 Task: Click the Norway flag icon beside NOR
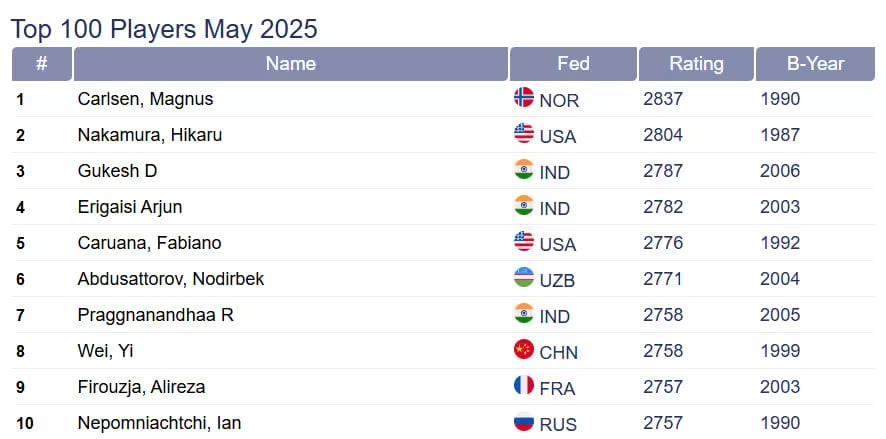point(523,98)
